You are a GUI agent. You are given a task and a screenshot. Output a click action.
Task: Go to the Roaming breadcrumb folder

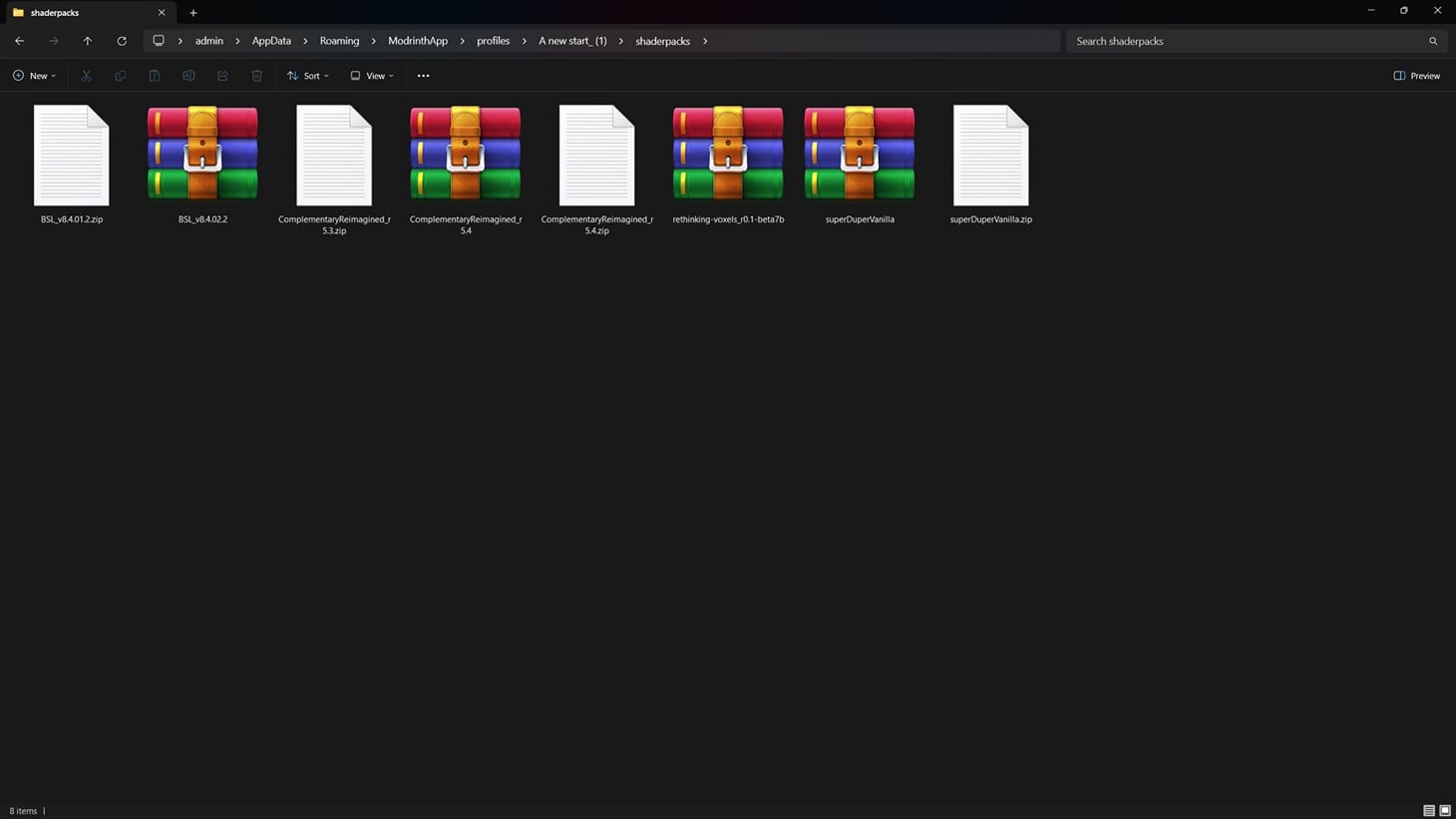339,41
